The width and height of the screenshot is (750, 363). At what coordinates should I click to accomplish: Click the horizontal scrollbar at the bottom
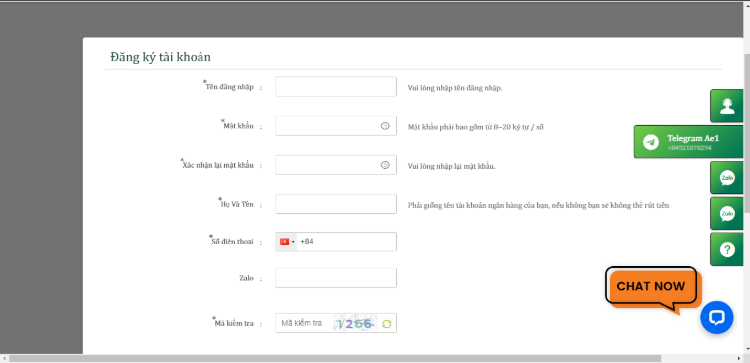[x=335, y=358]
